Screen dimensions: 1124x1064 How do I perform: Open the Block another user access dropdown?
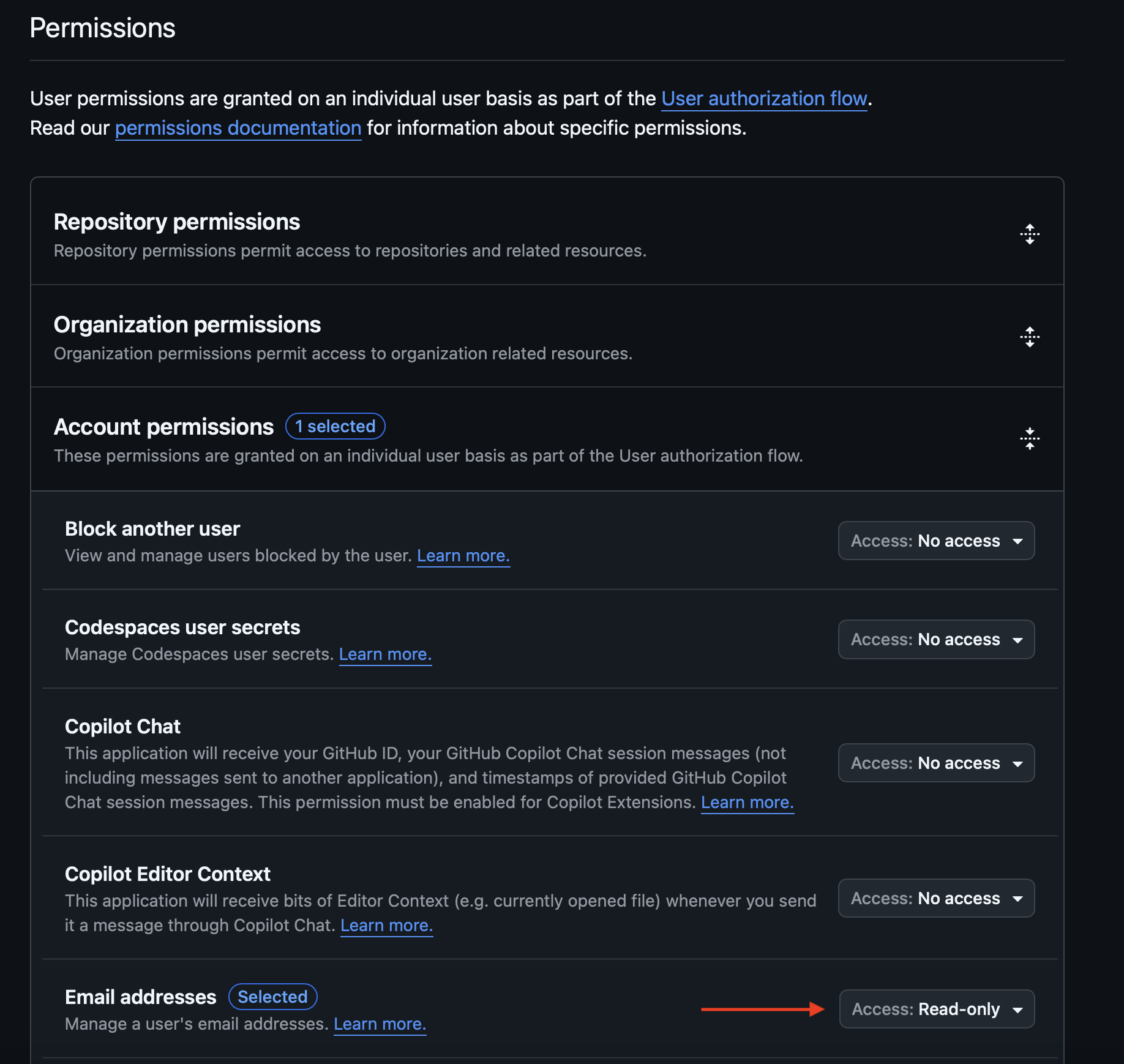point(935,541)
